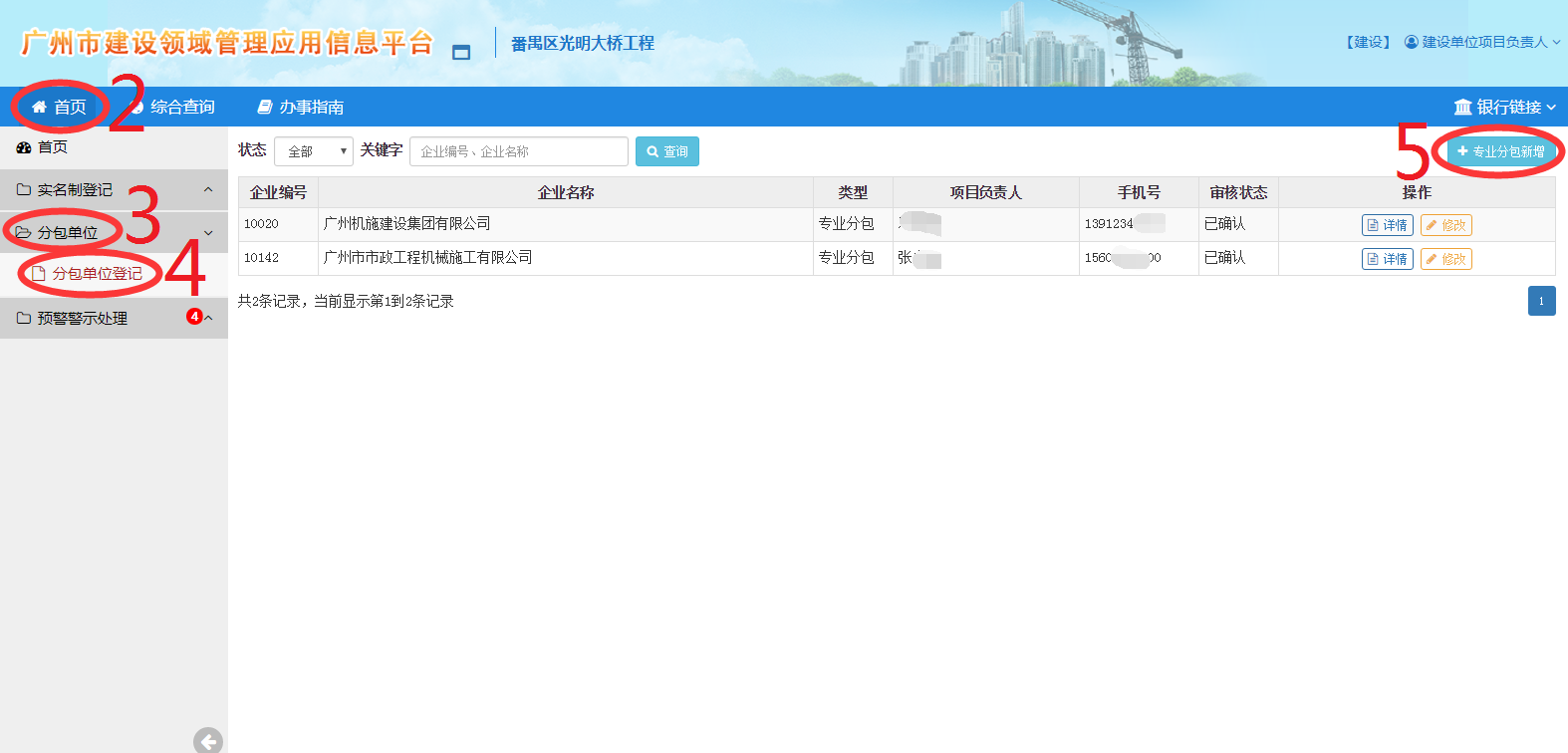Click enterprise number 10142

(261, 258)
